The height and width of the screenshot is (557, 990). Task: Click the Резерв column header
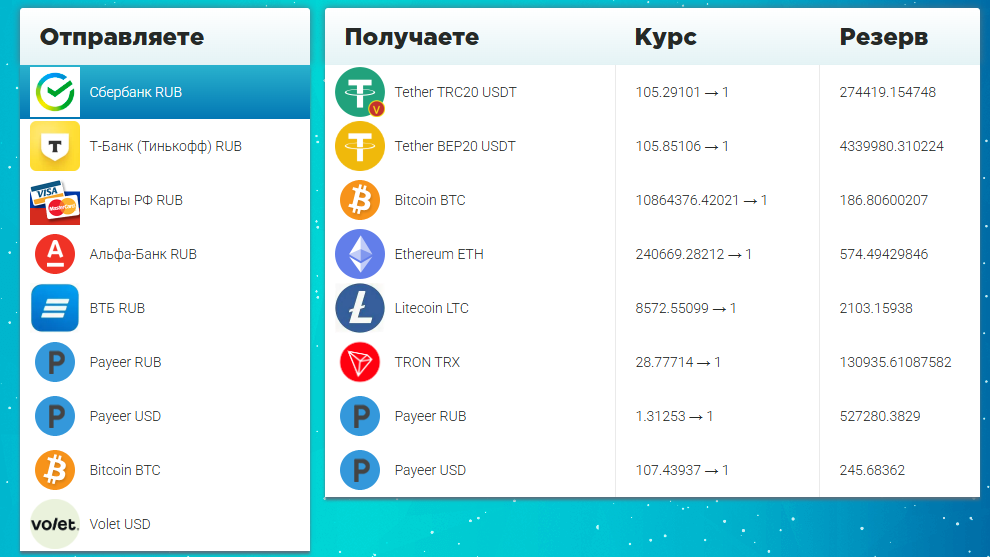(x=883, y=37)
